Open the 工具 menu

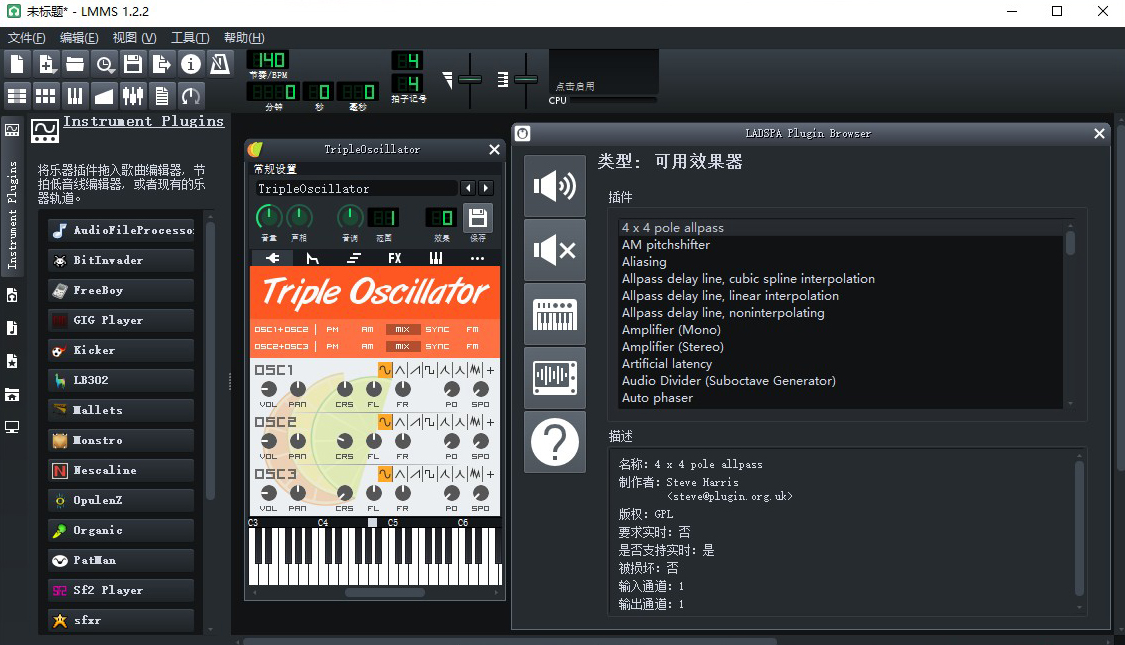tap(190, 37)
